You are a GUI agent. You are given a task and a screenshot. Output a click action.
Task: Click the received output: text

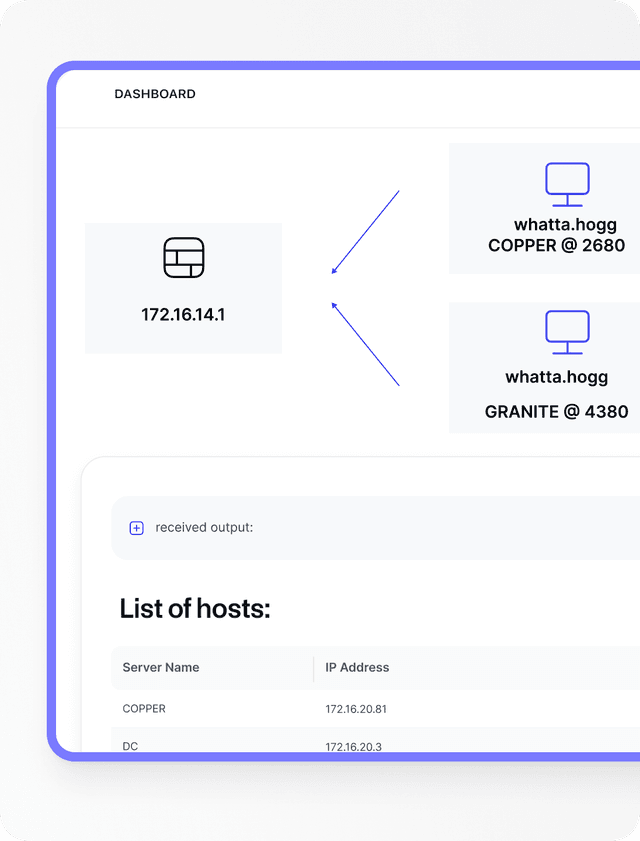(204, 527)
